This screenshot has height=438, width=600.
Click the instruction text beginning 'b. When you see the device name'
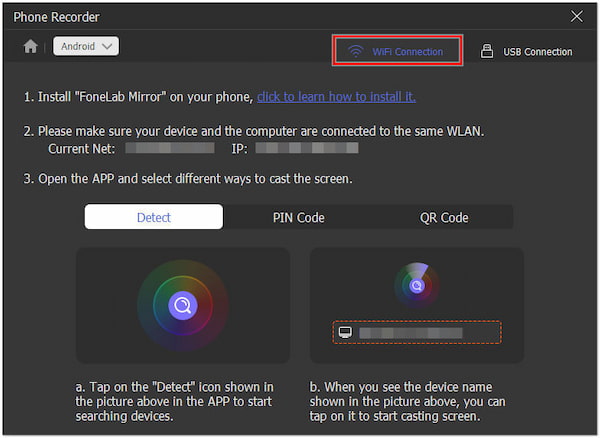point(408,401)
